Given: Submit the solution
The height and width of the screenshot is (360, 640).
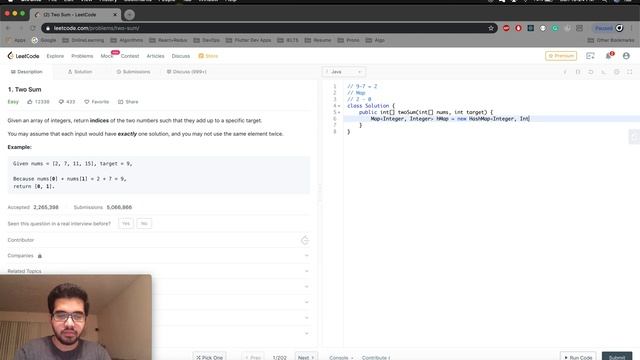Looking at the screenshot, I should 617,357.
